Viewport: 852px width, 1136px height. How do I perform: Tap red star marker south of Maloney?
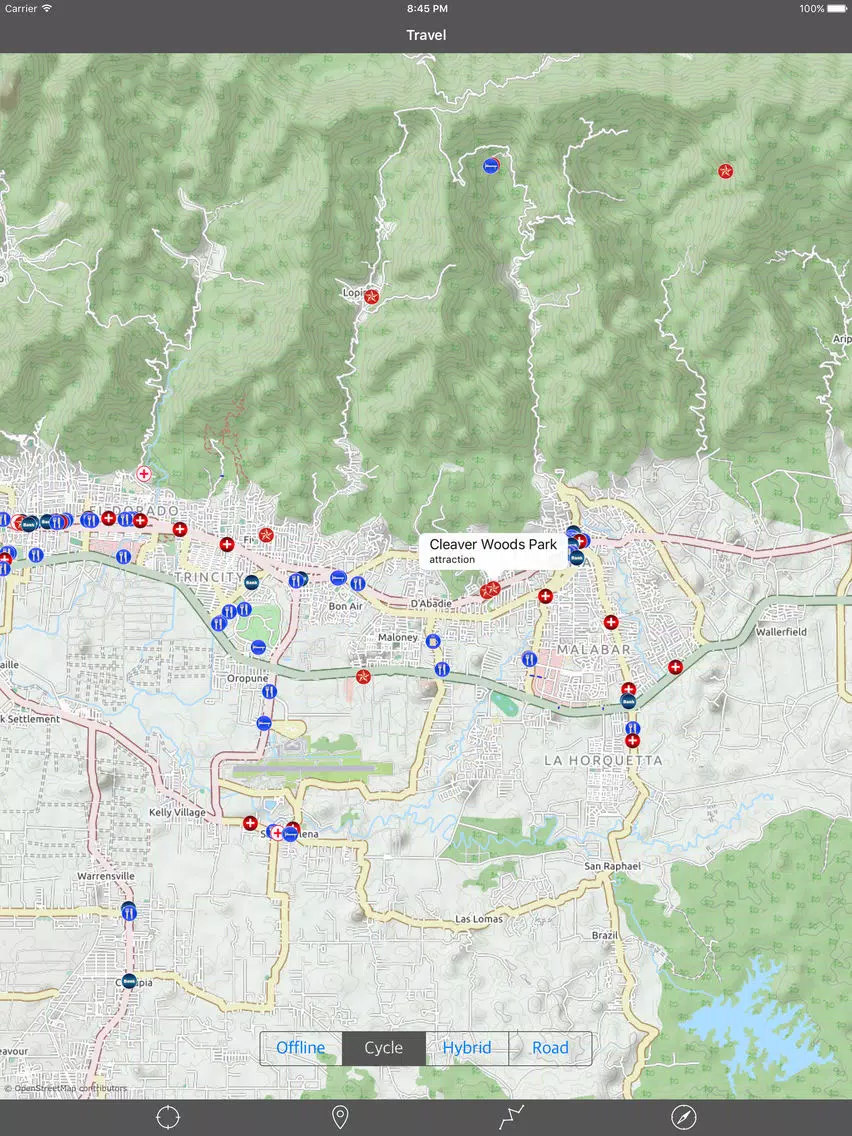(x=364, y=676)
